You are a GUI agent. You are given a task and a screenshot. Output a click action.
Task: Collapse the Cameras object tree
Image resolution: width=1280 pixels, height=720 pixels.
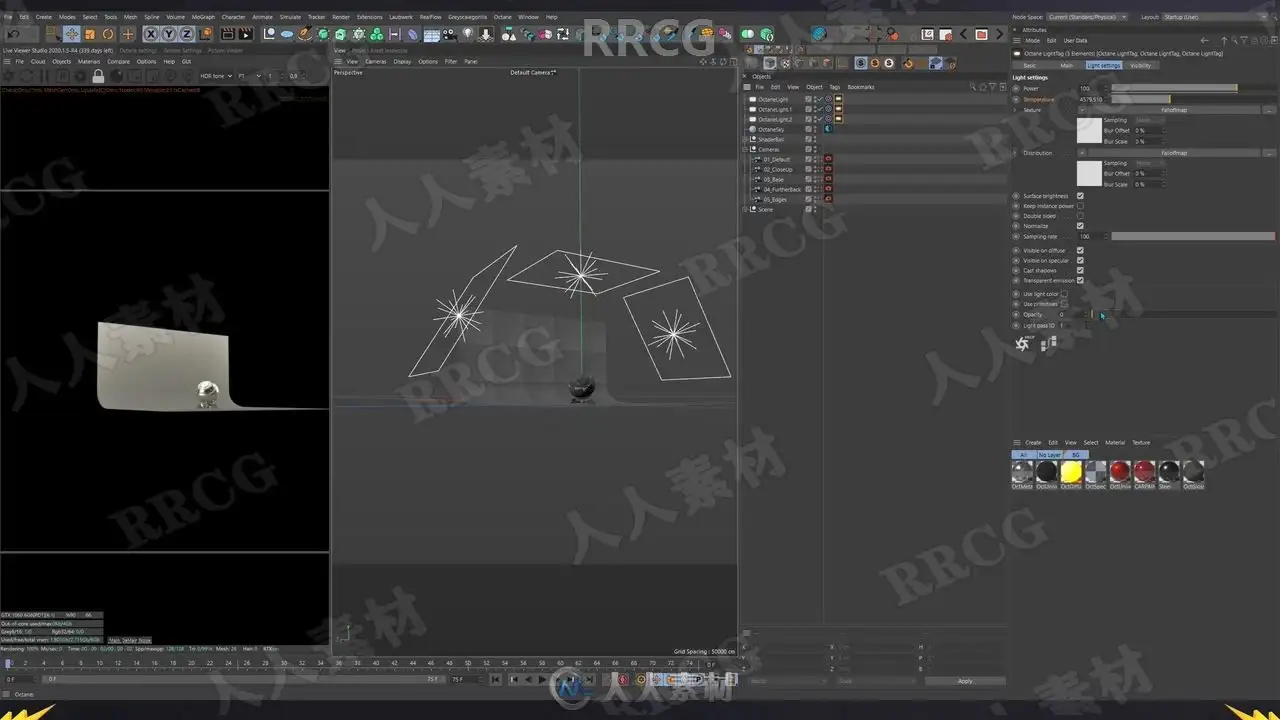tap(746, 149)
